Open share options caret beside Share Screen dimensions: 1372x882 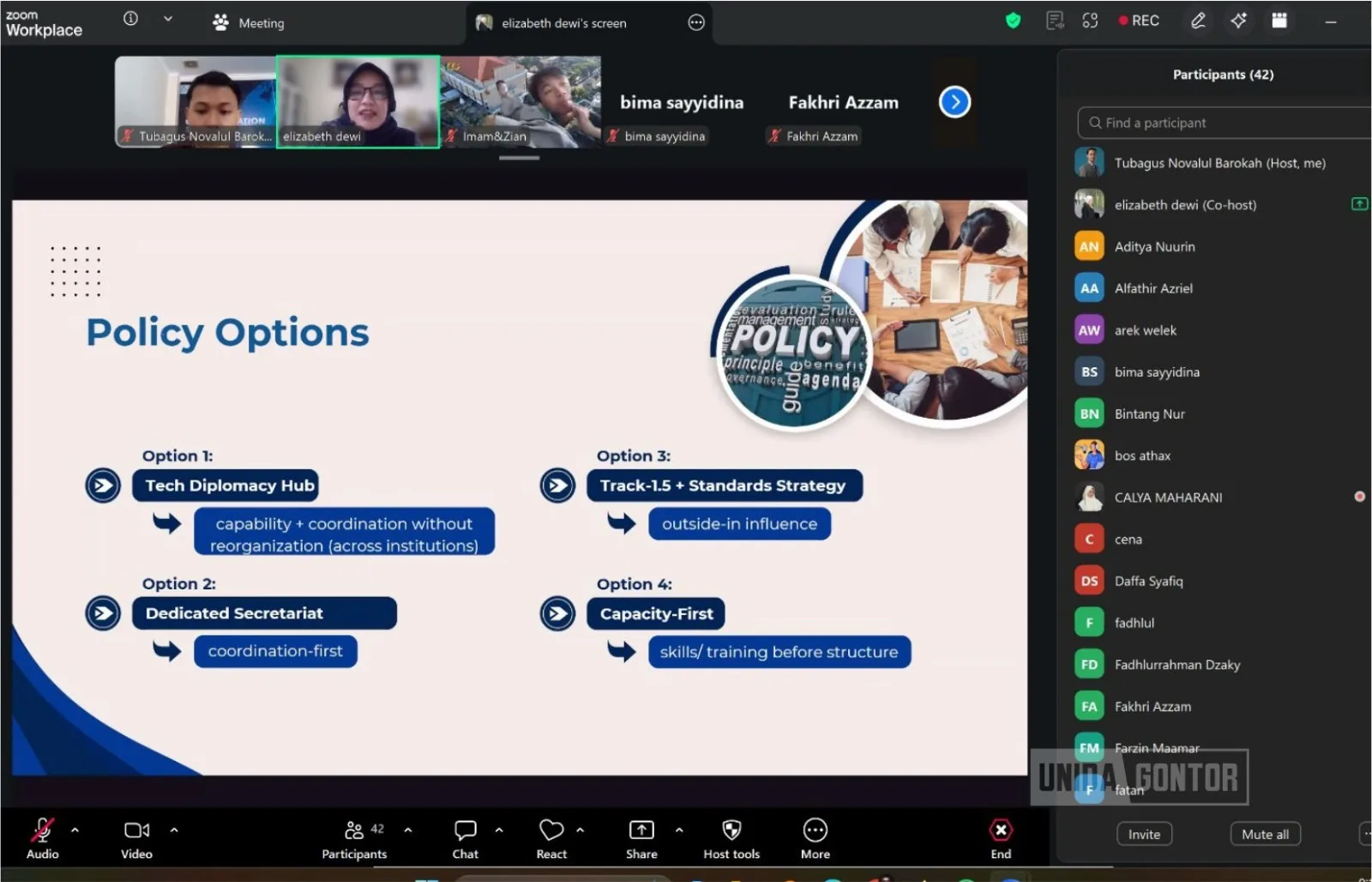[x=679, y=830]
